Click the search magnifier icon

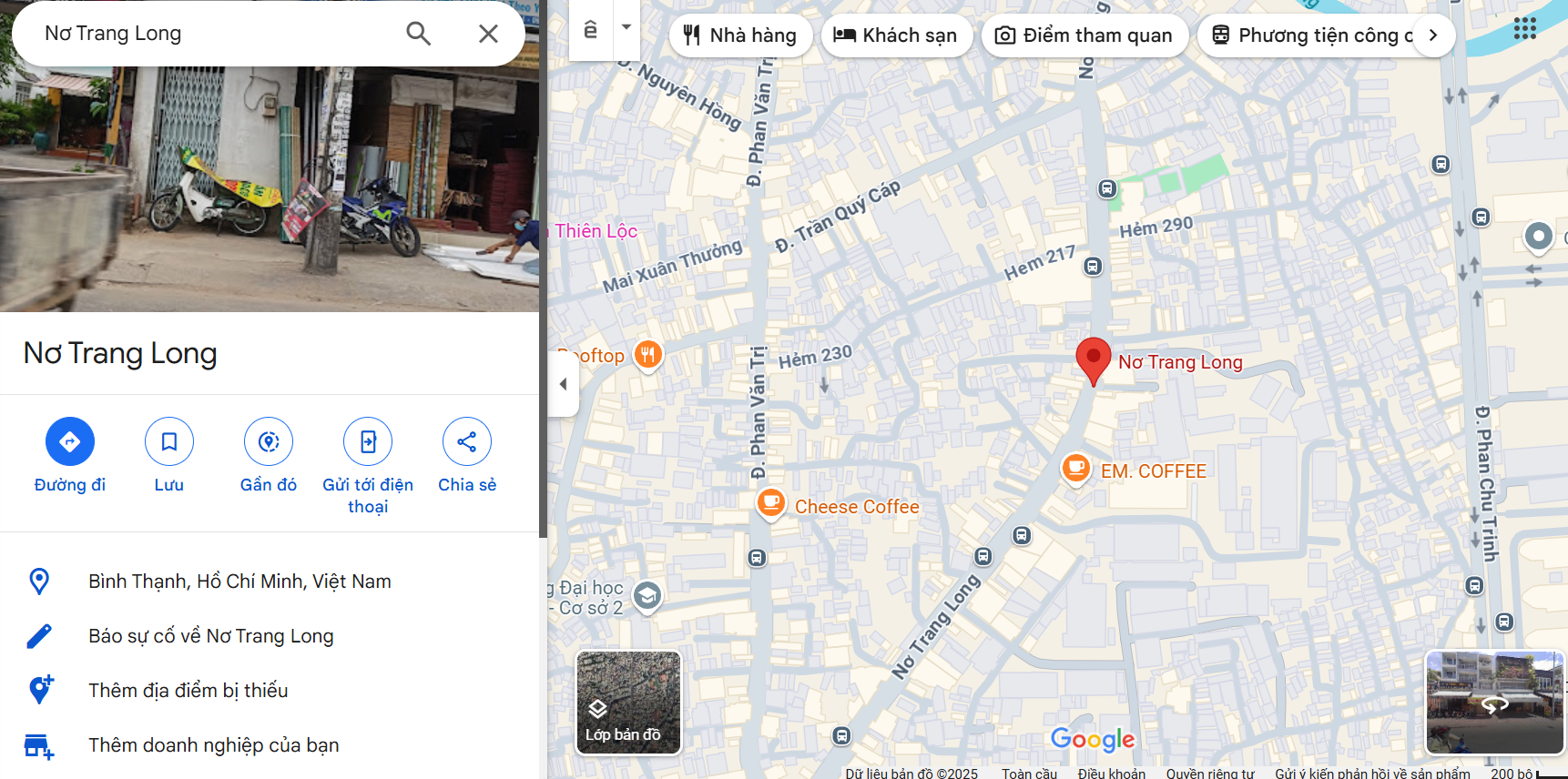(x=418, y=34)
